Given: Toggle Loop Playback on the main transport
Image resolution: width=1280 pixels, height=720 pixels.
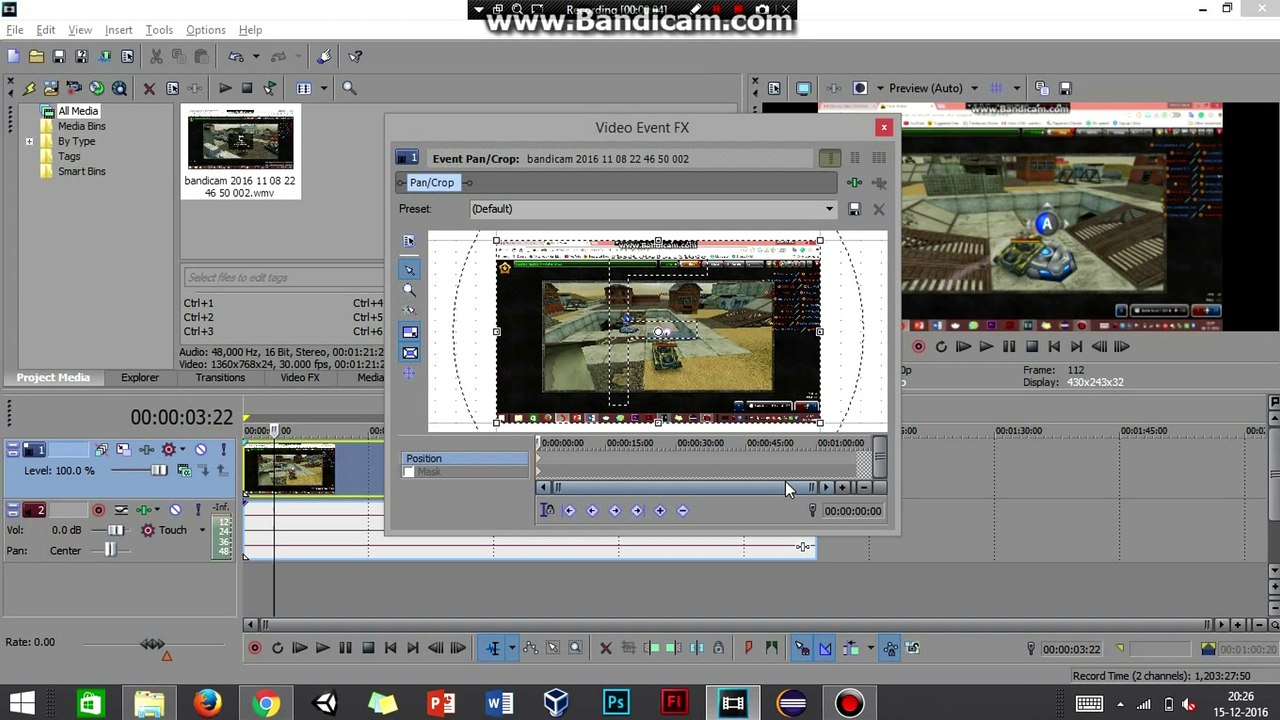Looking at the screenshot, I should click(x=277, y=648).
